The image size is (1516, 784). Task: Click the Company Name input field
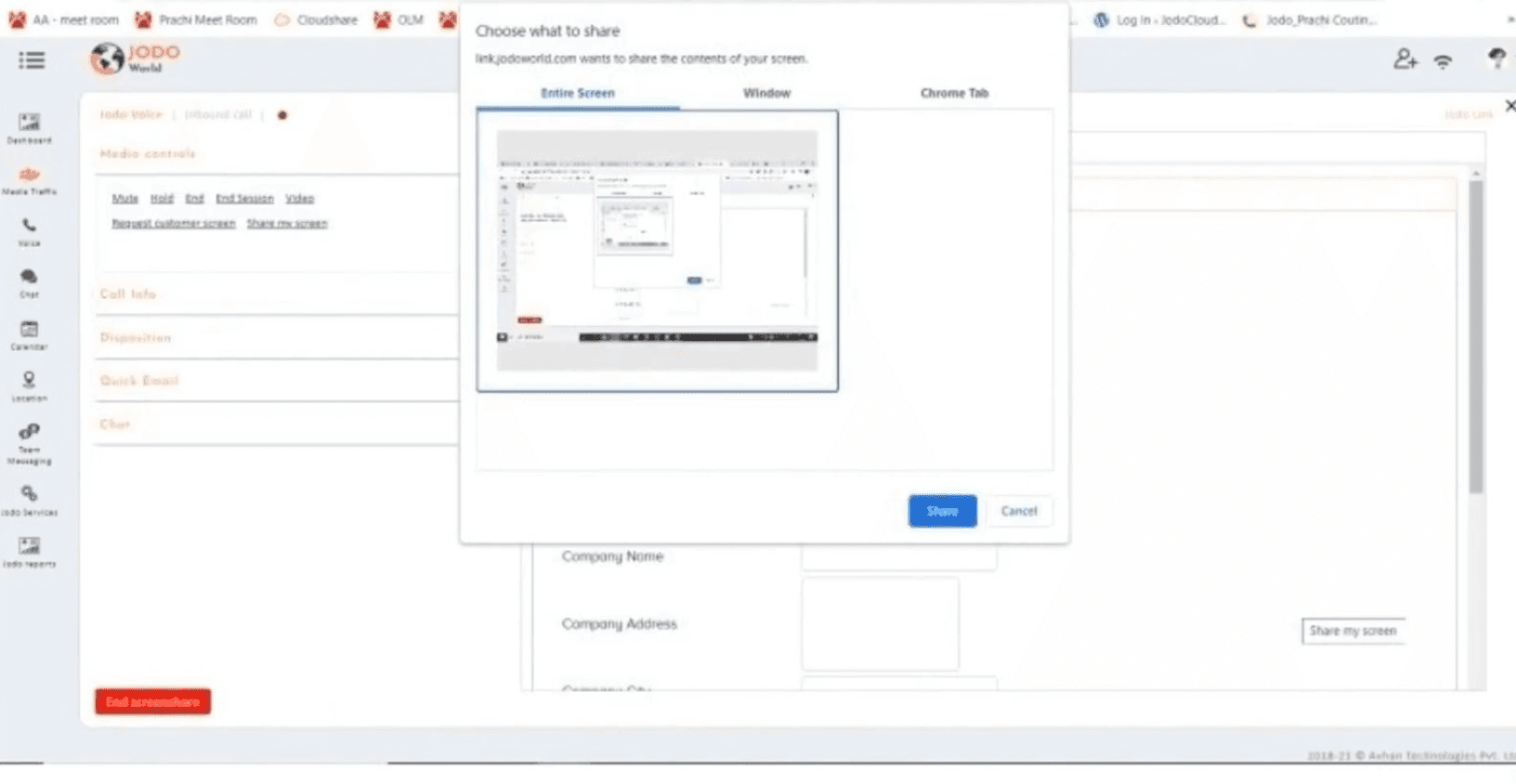pyautogui.click(x=898, y=556)
